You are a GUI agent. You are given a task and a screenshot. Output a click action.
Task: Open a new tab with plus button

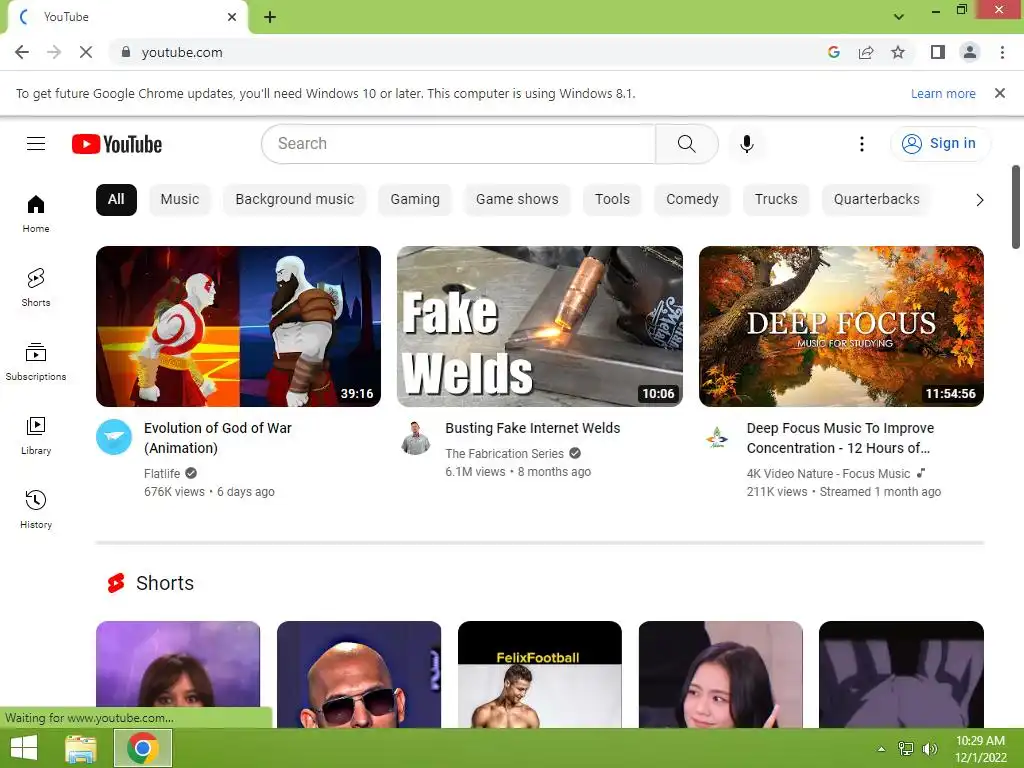270,17
